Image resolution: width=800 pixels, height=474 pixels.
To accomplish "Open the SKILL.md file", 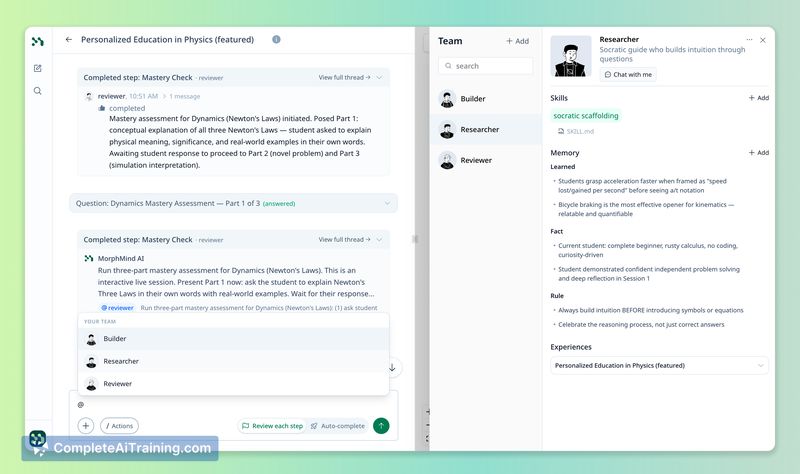I will coord(576,132).
